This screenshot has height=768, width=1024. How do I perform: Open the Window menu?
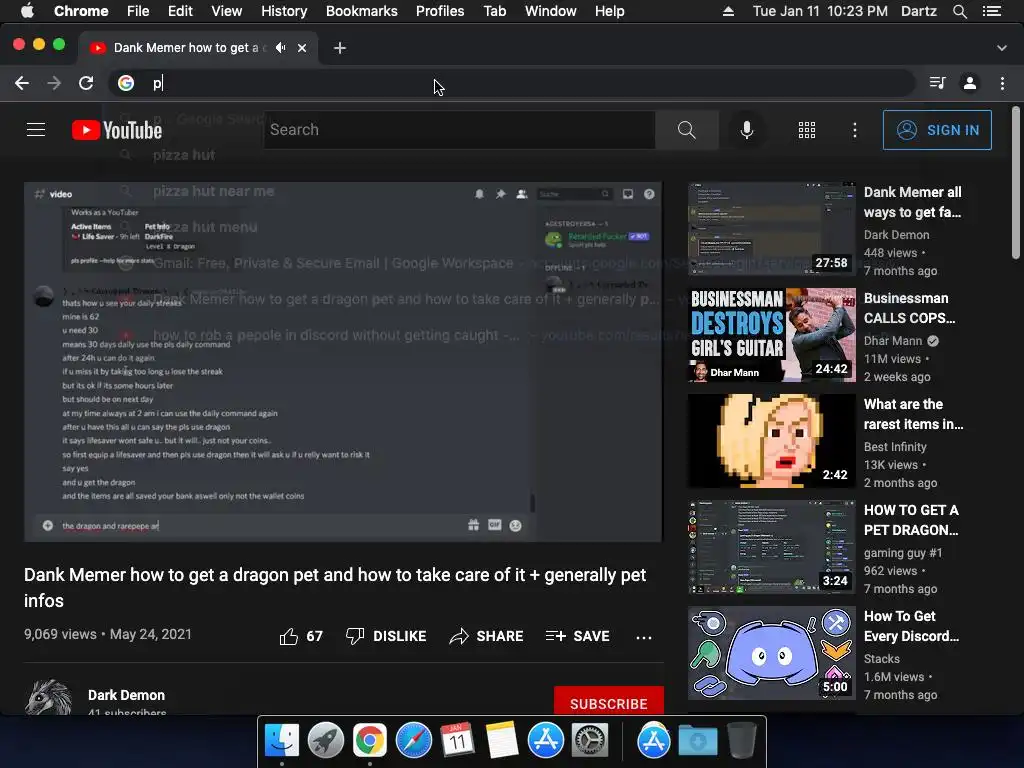point(551,11)
